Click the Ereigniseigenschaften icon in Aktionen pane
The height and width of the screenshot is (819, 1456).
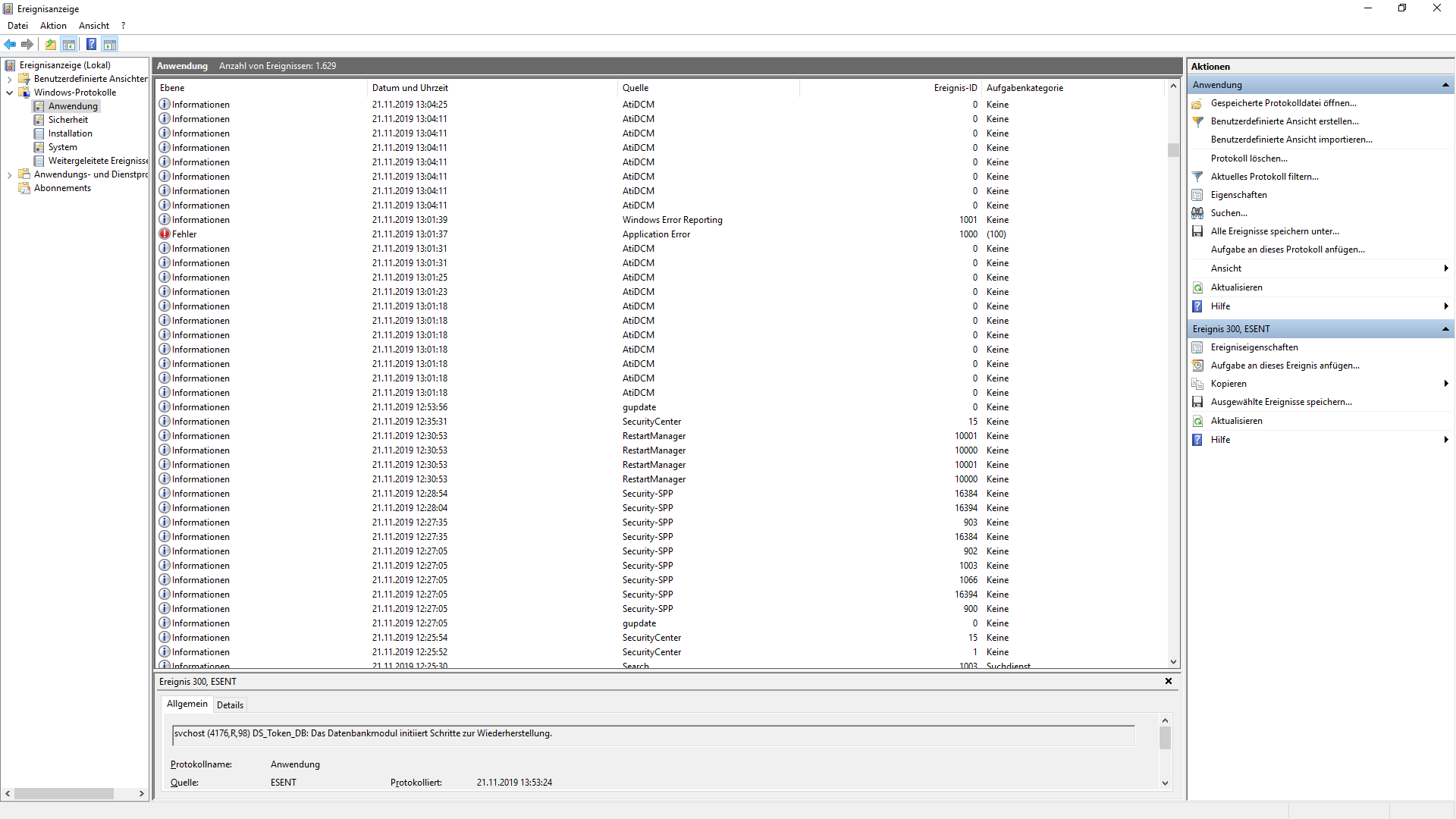[x=1197, y=347]
